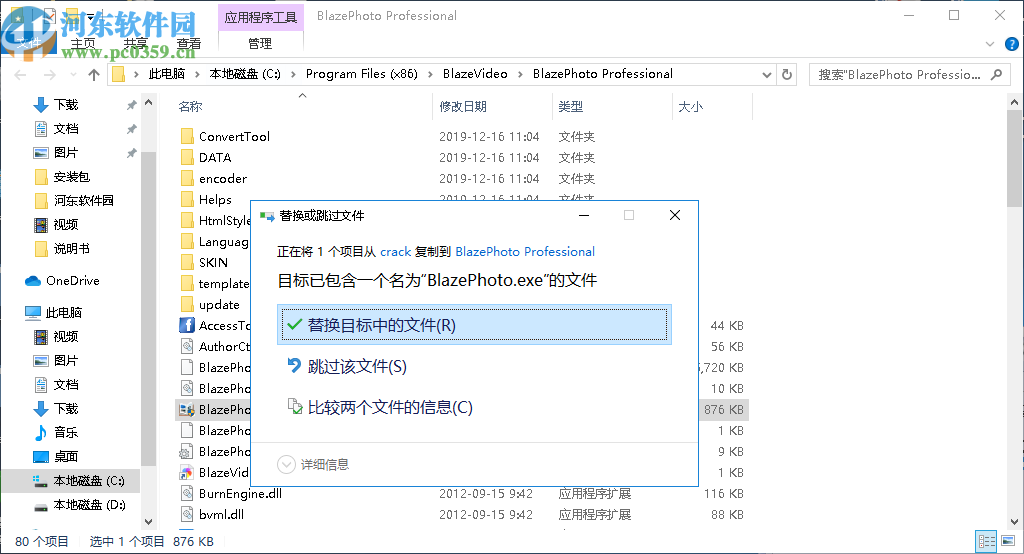
Task: Open 说明书 folder in sidebar
Action: click(71, 248)
